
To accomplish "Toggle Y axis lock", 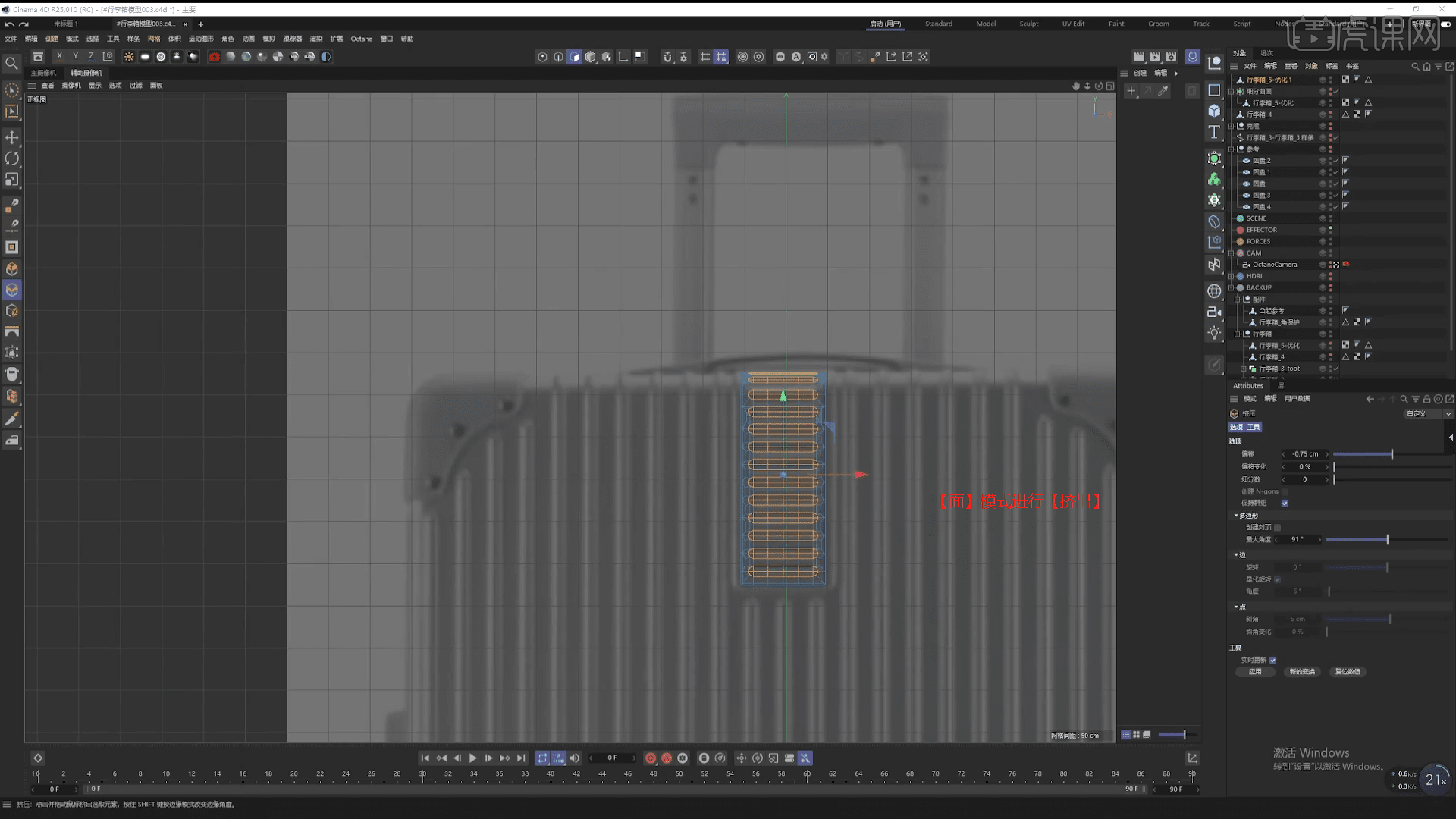I will 75,57.
